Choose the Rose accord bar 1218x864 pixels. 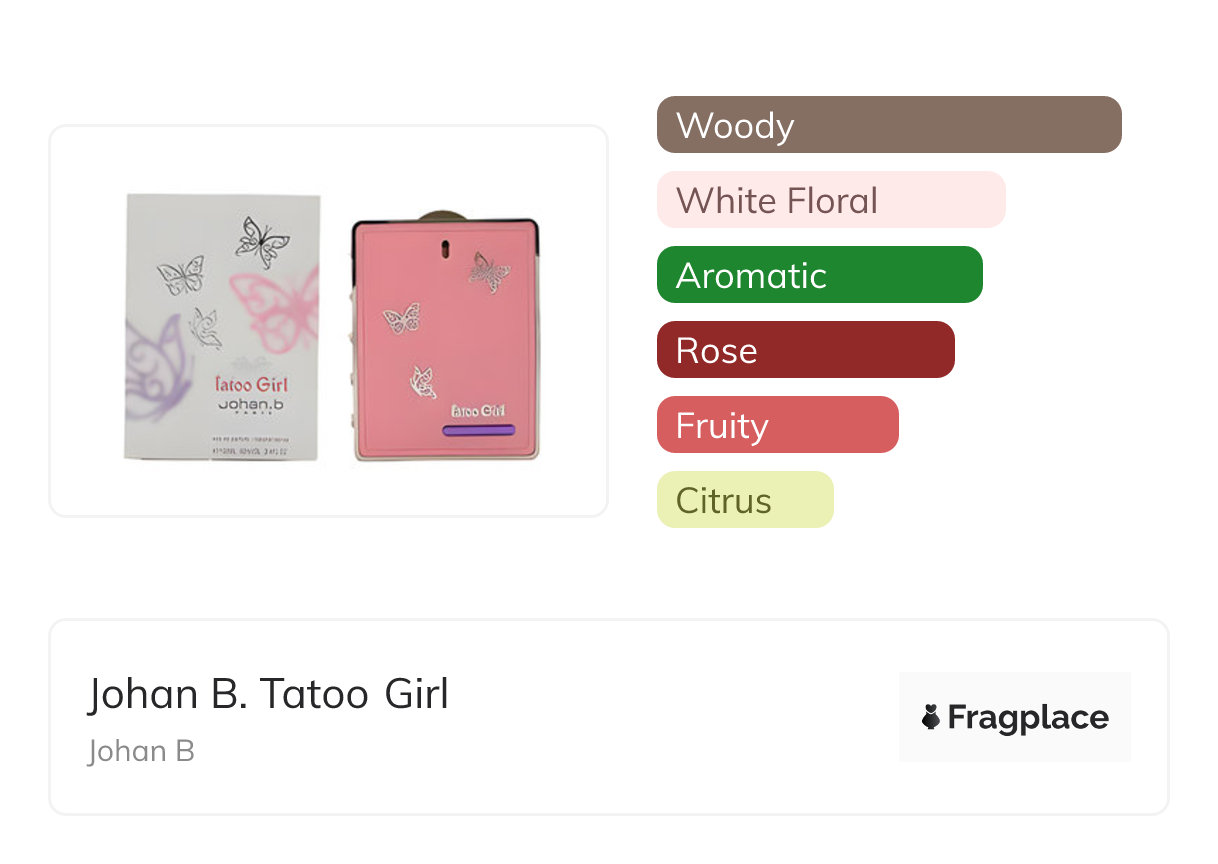coord(805,350)
